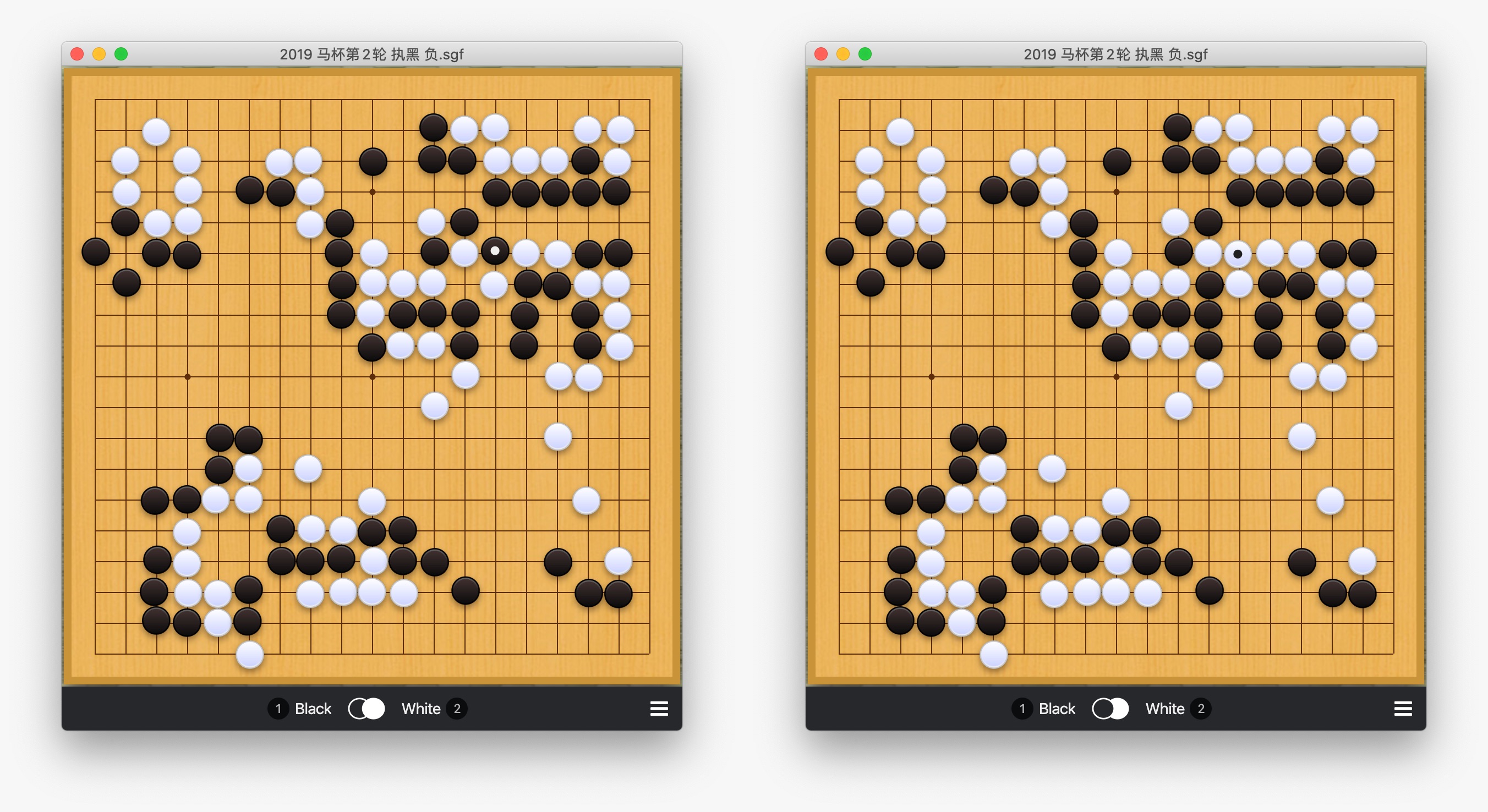Viewport: 1488px width, 812px height.
Task: Click the marked last-move black stone on left board
Action: pos(495,251)
